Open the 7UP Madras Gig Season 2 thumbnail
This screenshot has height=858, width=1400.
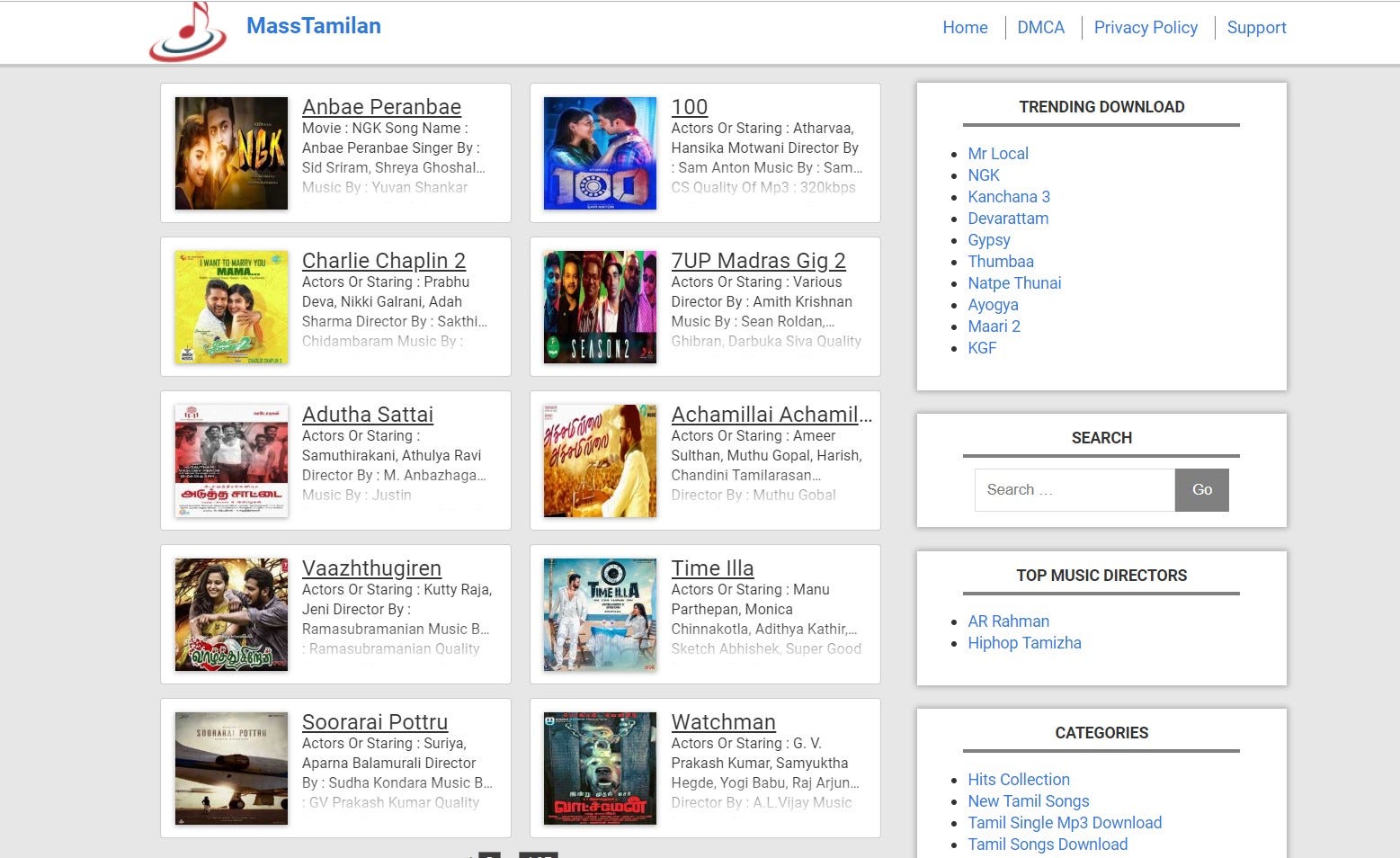600,308
